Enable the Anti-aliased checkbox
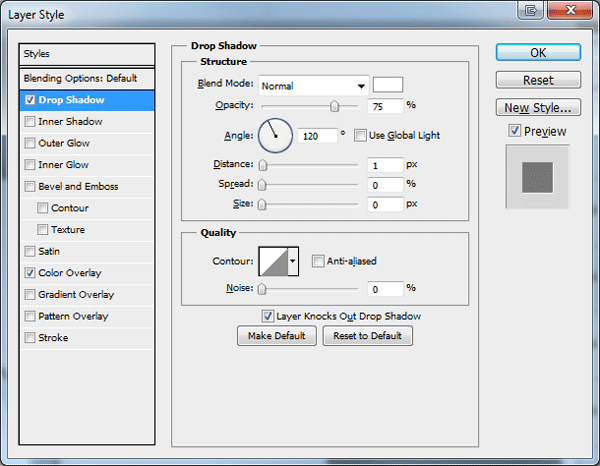Image resolution: width=600 pixels, height=466 pixels. [x=318, y=261]
